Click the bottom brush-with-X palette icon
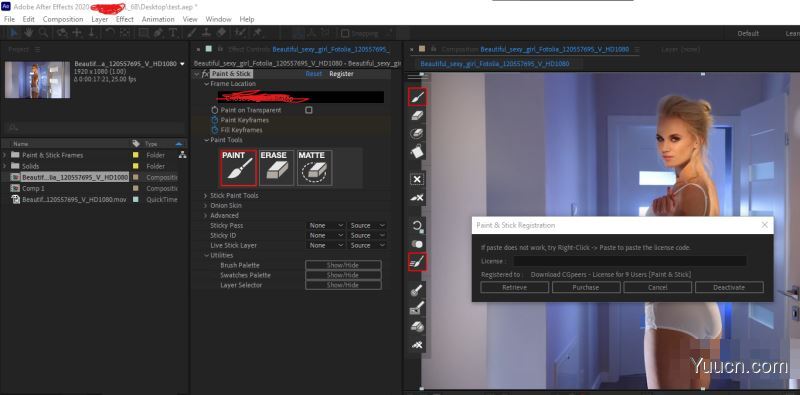The height and width of the screenshot is (395, 800). 417,345
